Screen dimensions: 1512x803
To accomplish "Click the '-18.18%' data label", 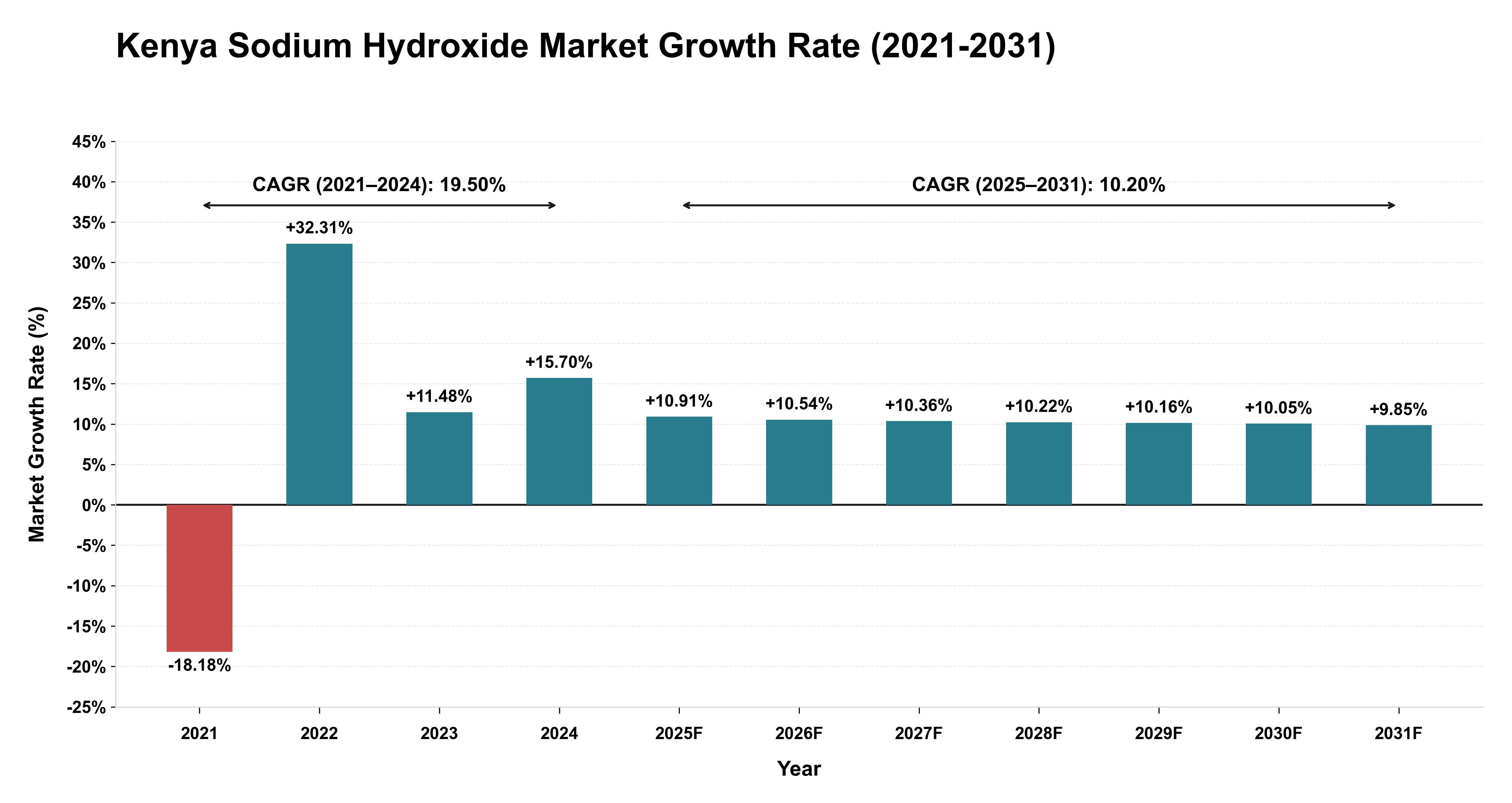I will pyautogui.click(x=200, y=666).
